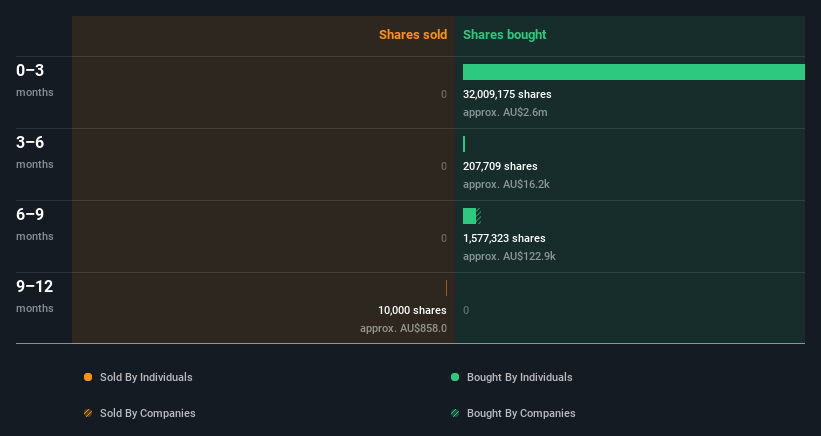Select the approx. AU$858.0 amount
This screenshot has width=821, height=436.
pyautogui.click(x=404, y=329)
